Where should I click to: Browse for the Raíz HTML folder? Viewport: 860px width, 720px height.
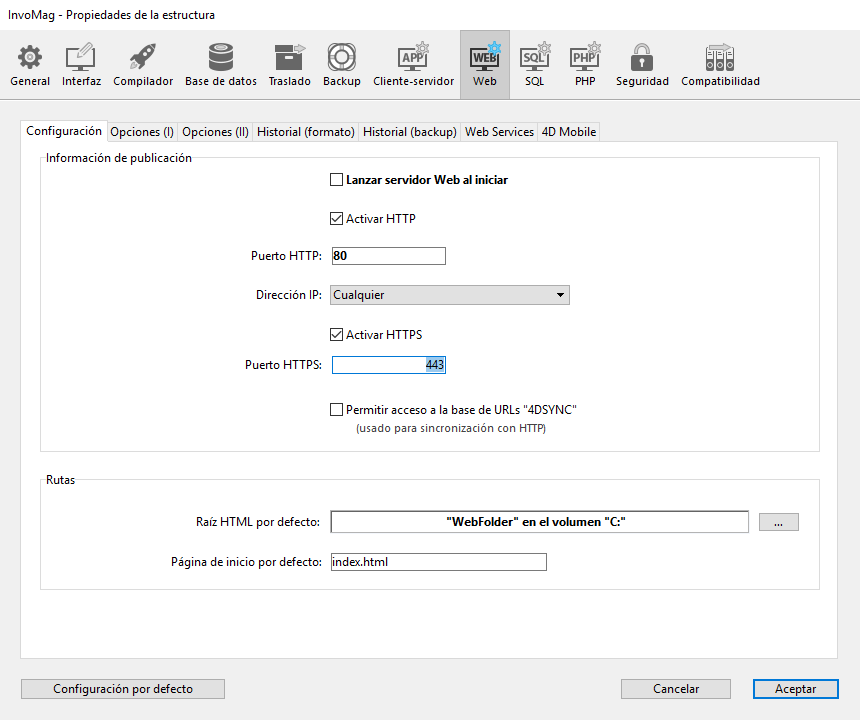point(778,522)
